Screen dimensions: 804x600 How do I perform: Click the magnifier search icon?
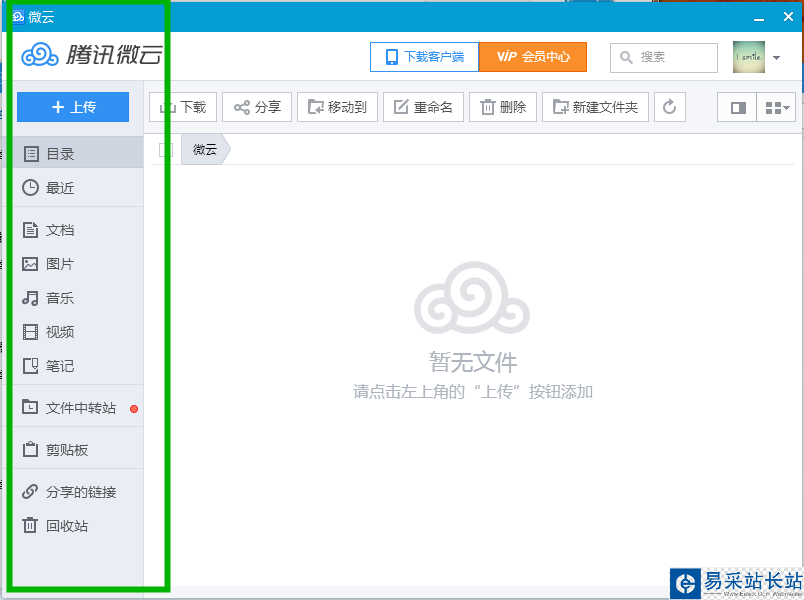[626, 57]
